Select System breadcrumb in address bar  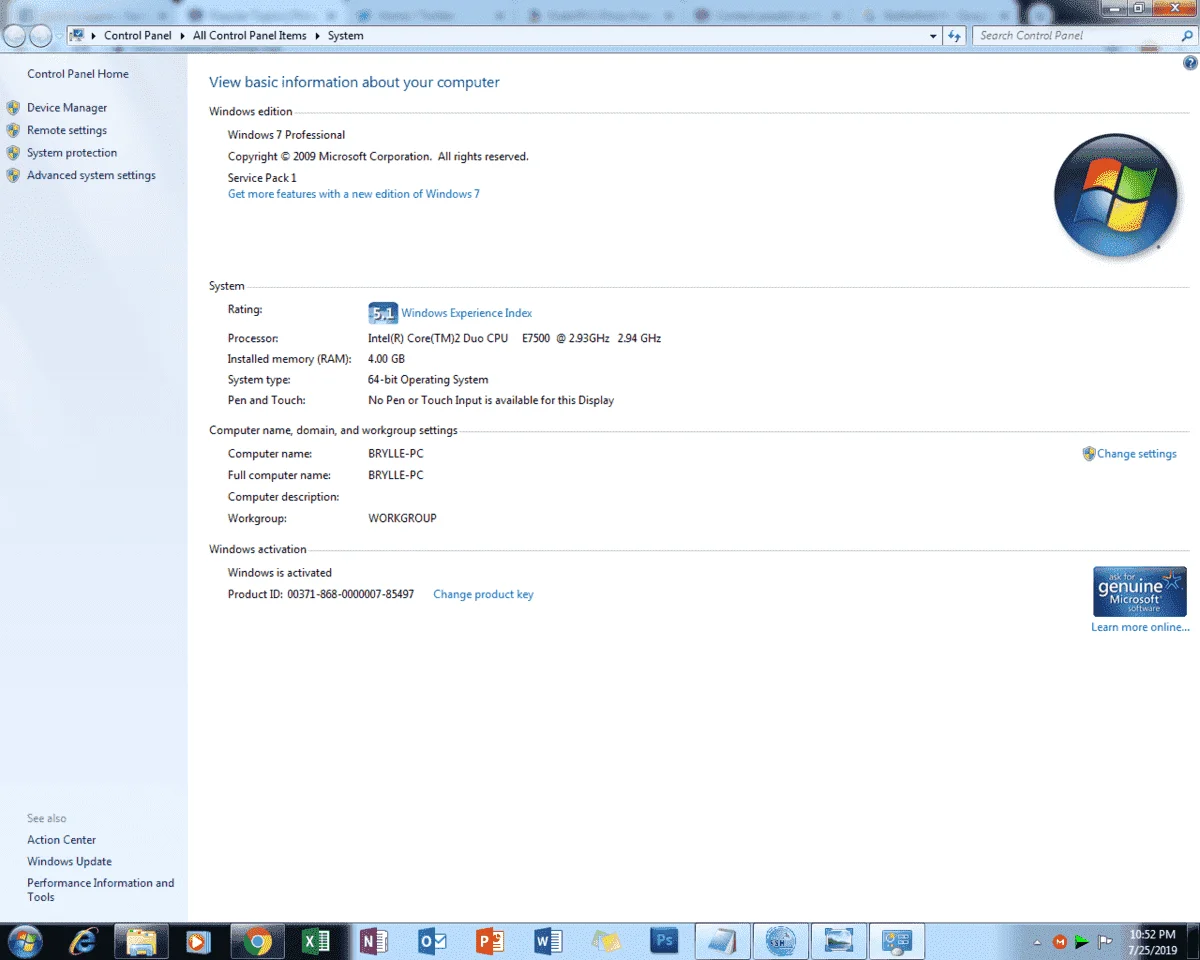(x=346, y=36)
